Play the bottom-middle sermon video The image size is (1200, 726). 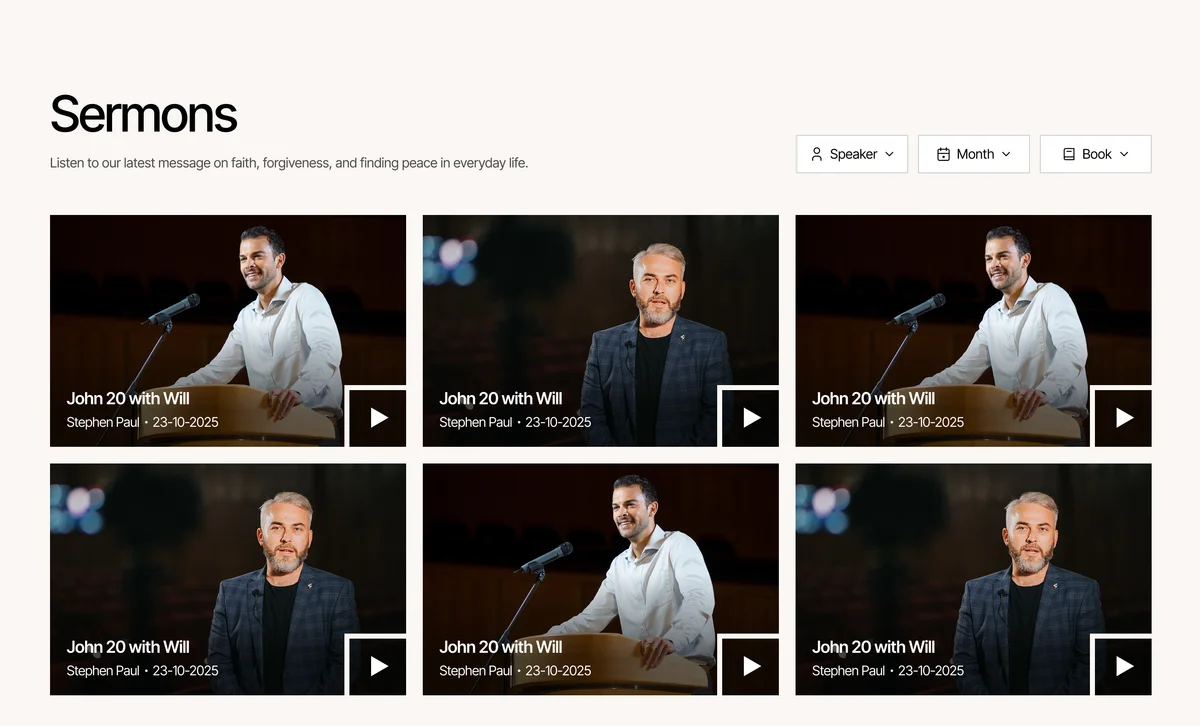point(750,666)
